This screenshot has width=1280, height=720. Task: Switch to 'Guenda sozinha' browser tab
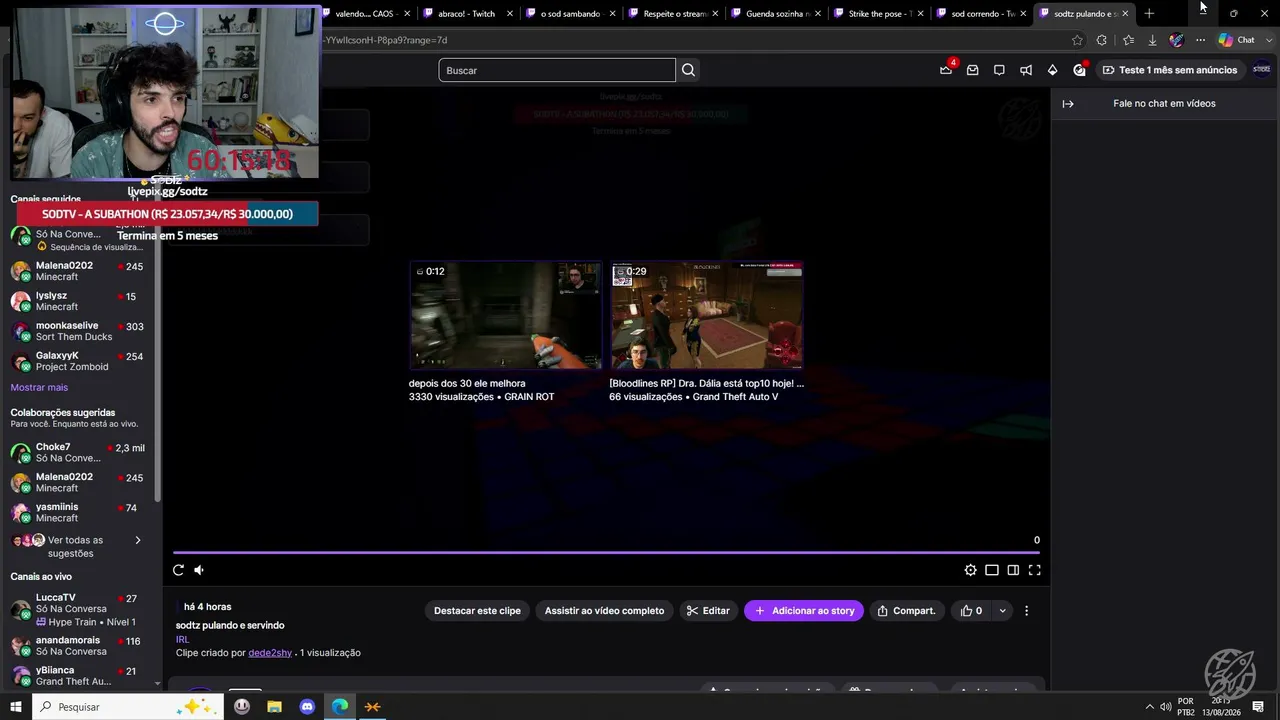pos(776,14)
